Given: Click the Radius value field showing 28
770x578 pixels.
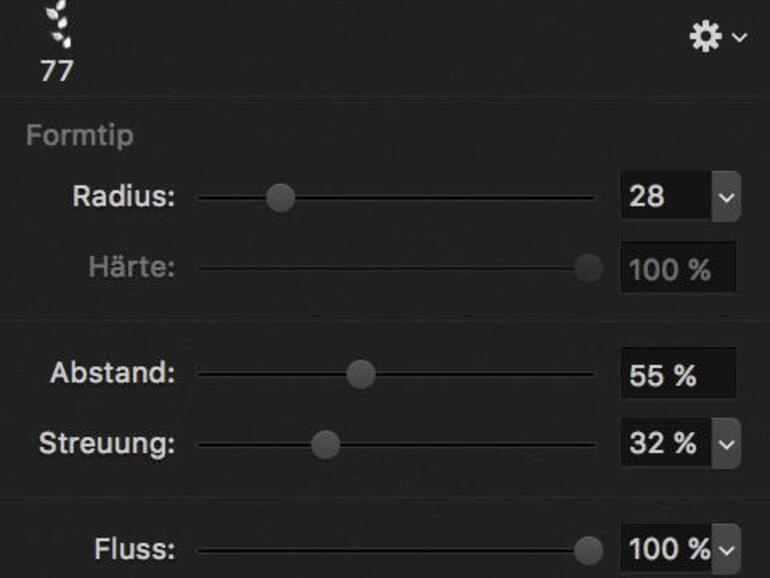Looking at the screenshot, I should [664, 196].
